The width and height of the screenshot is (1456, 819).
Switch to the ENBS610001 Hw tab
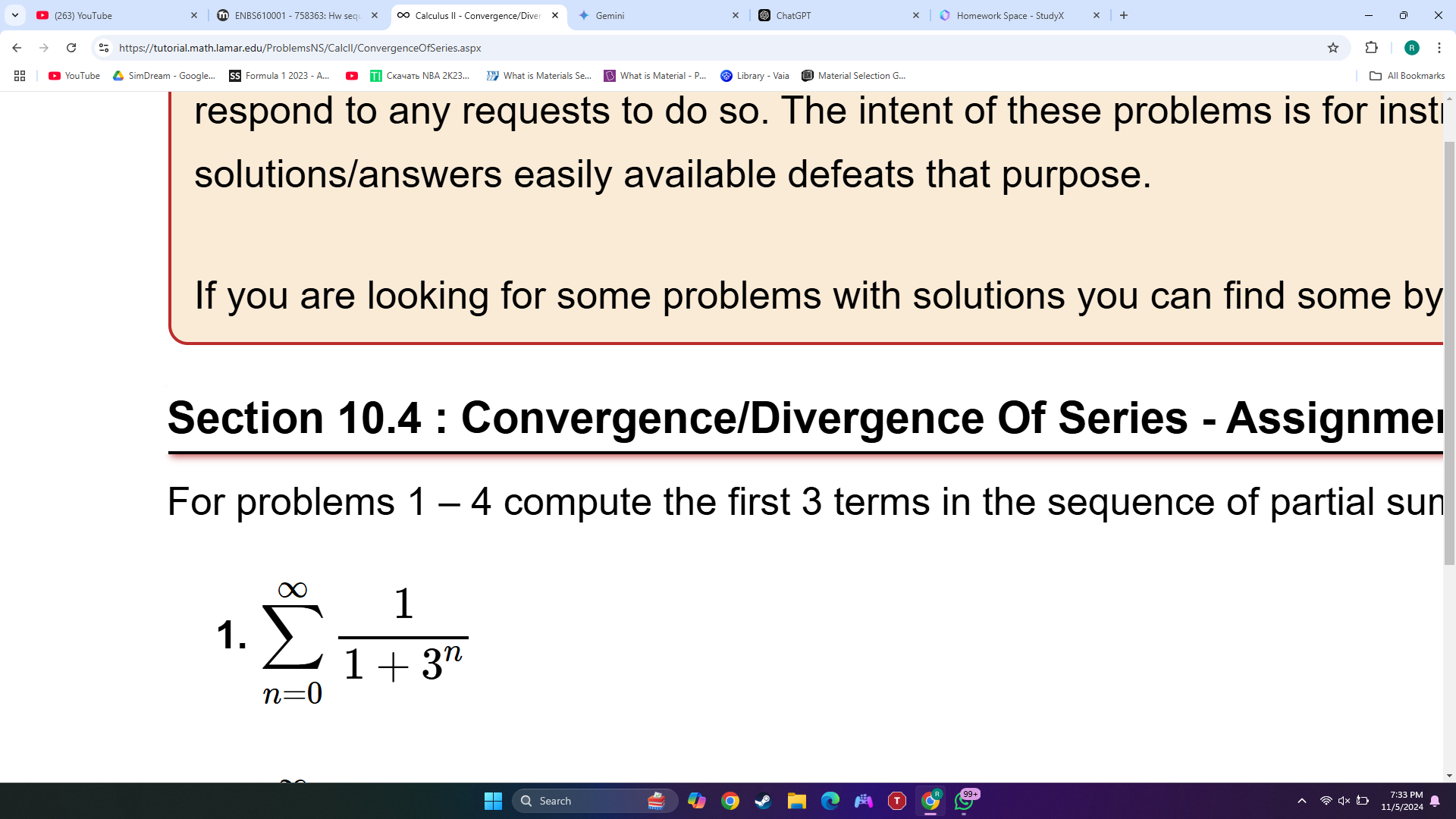[297, 15]
